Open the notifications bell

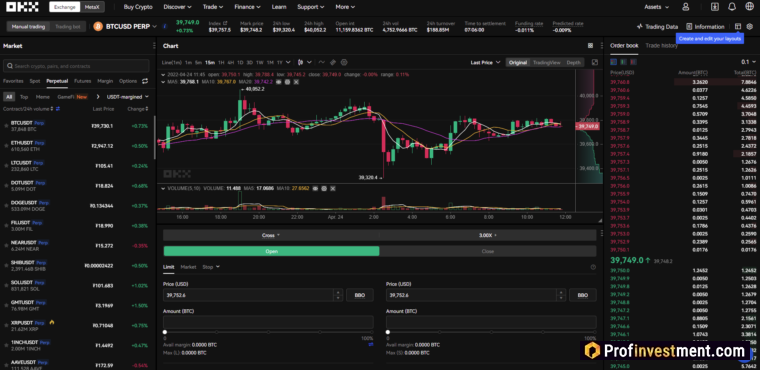tap(732, 7)
